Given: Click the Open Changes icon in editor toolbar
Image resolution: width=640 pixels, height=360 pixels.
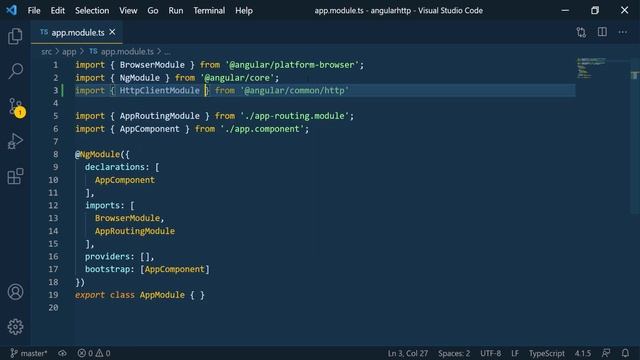Looking at the screenshot, I should point(581,32).
